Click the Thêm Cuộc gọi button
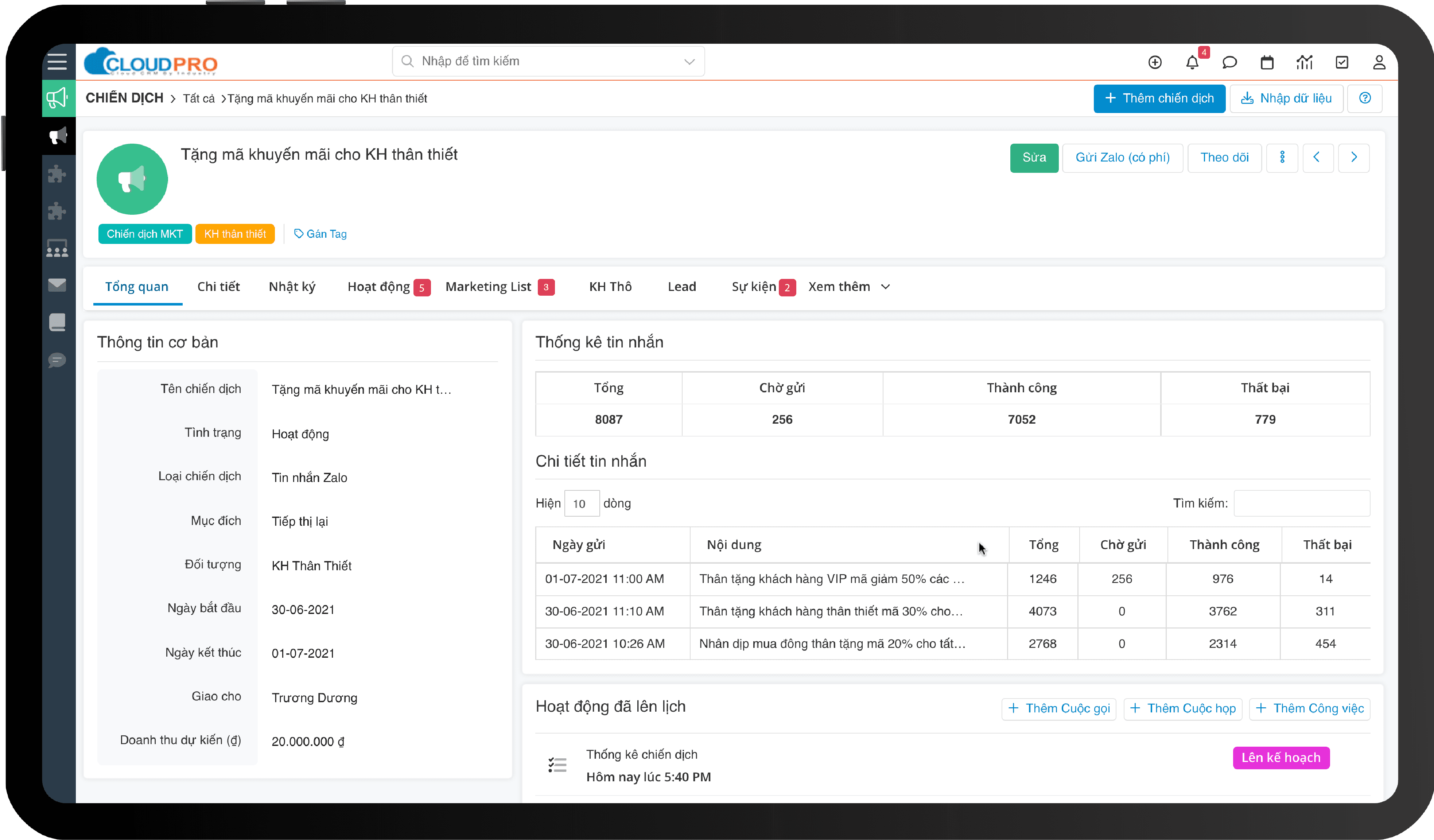Screen dimensions: 1434x840 coord(1059,708)
